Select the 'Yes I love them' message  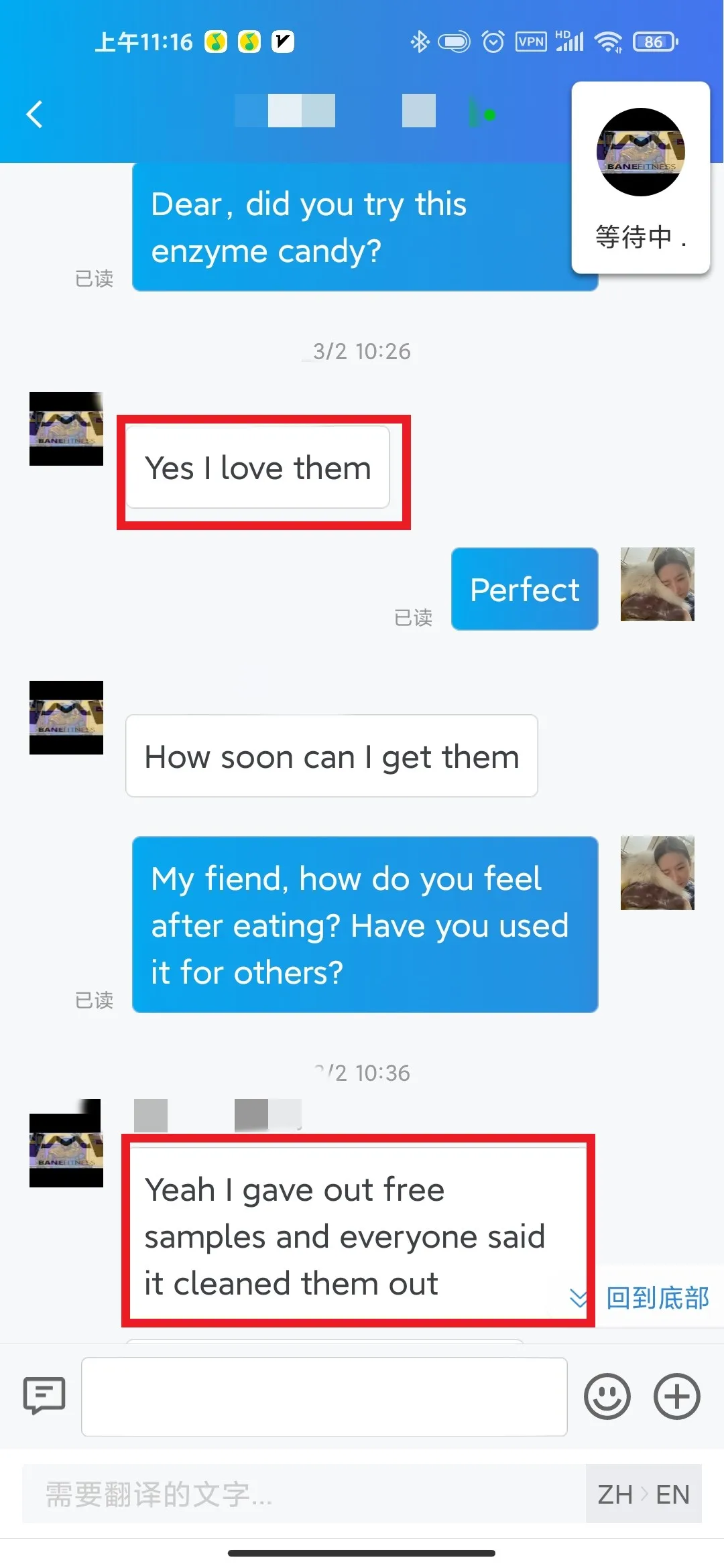coord(258,468)
